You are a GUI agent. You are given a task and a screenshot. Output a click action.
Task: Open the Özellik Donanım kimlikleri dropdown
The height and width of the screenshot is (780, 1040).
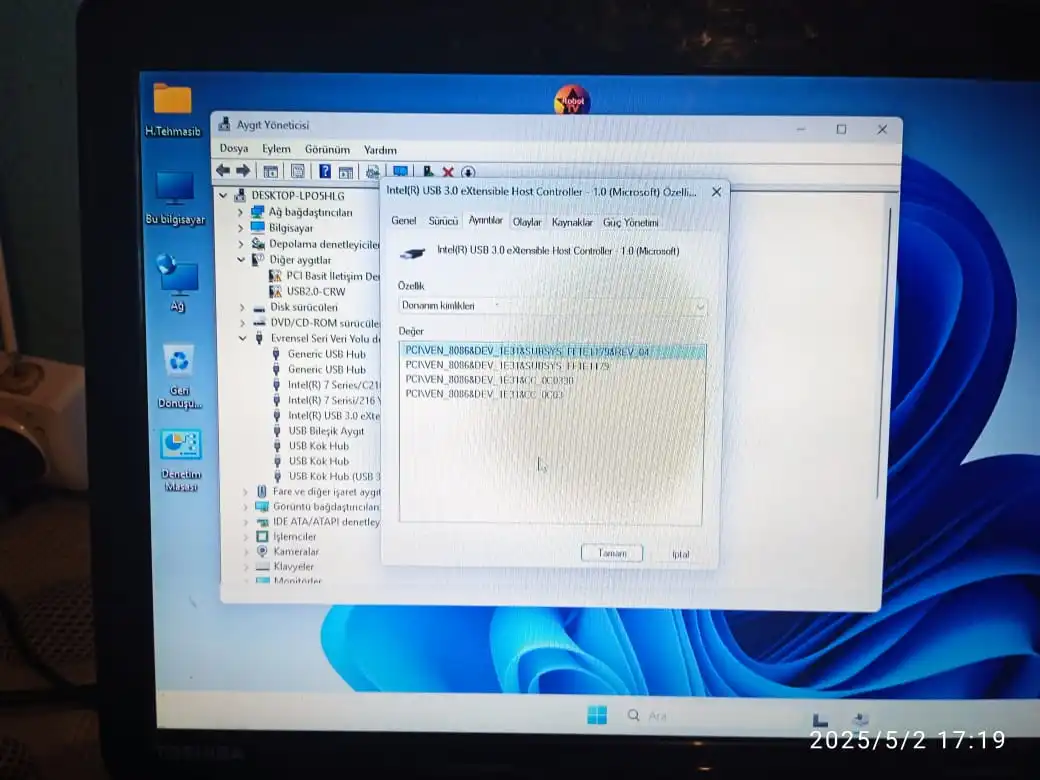point(552,306)
